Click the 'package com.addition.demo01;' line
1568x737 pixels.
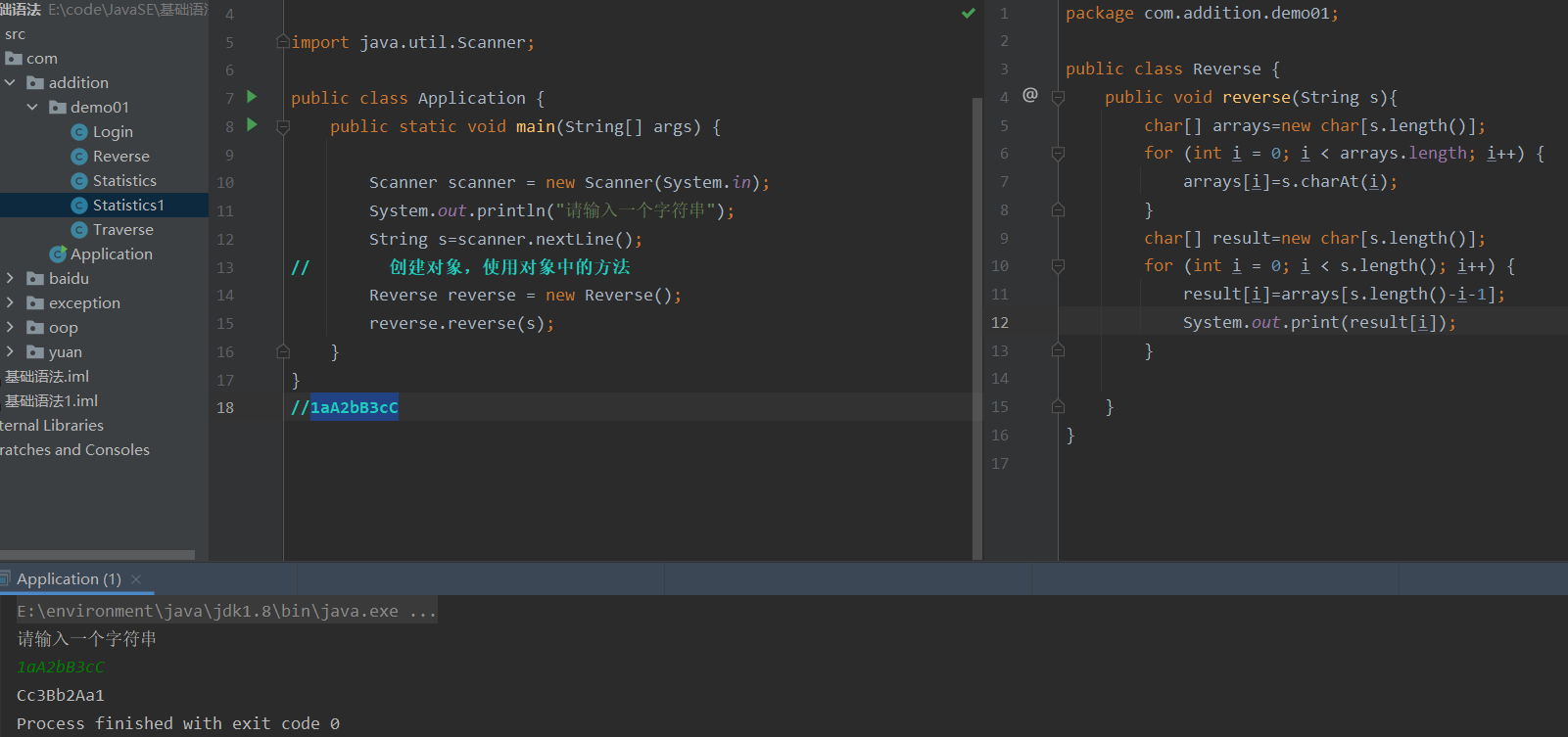(1202, 14)
